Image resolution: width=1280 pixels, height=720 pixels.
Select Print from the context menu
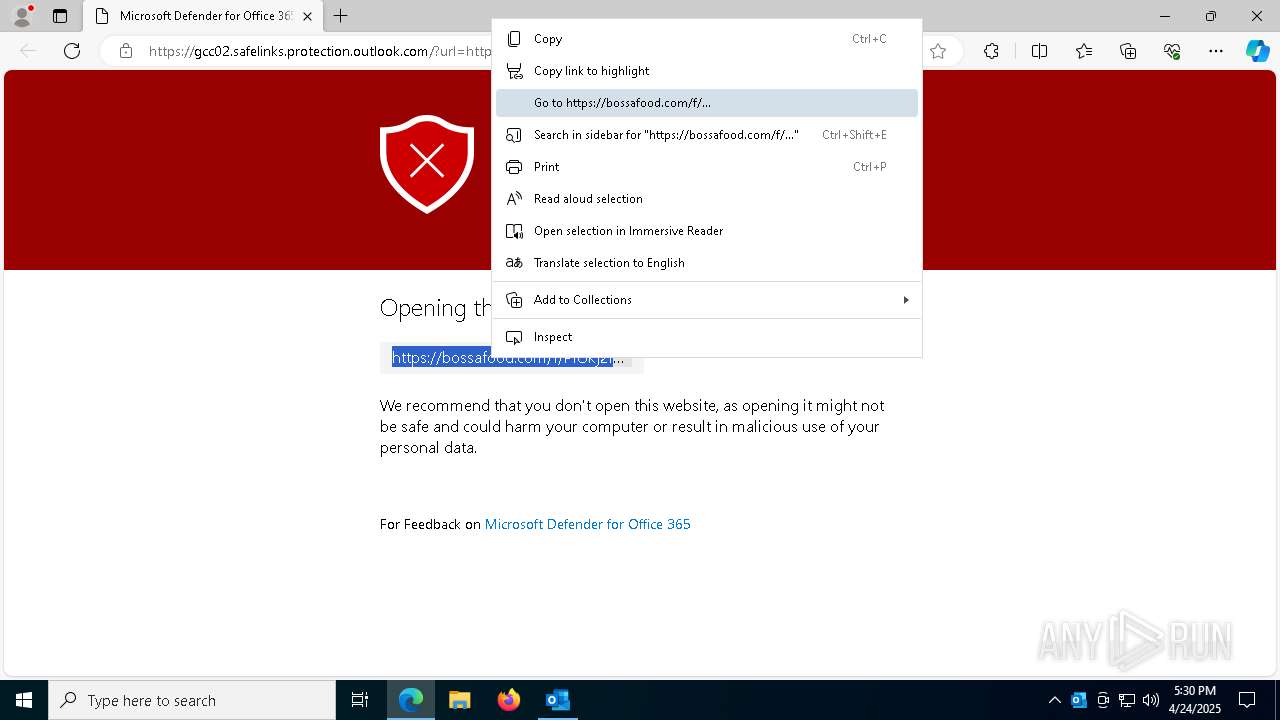[x=707, y=167]
